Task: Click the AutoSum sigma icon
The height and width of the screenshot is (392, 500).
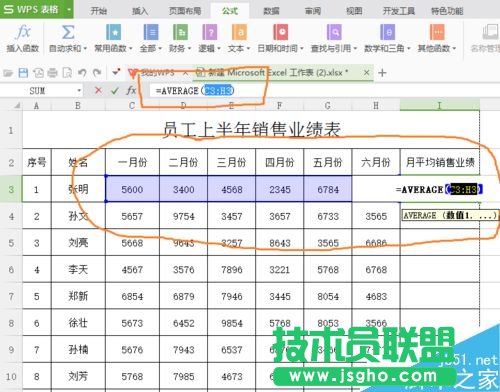Action: click(x=68, y=32)
